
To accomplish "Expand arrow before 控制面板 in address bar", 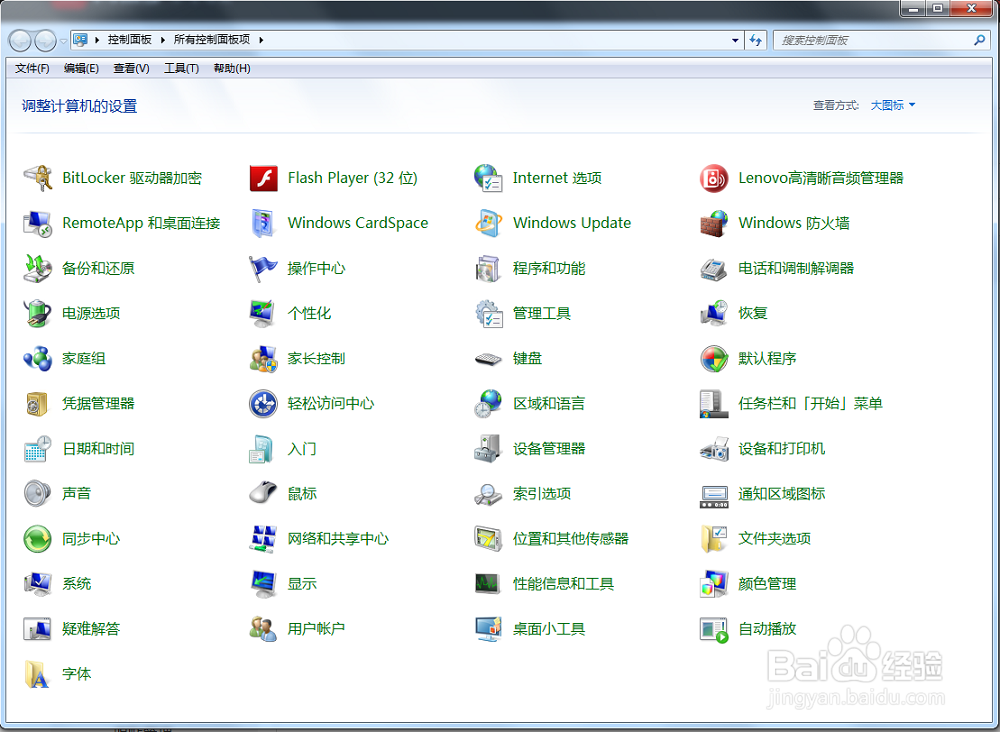I will [97, 40].
